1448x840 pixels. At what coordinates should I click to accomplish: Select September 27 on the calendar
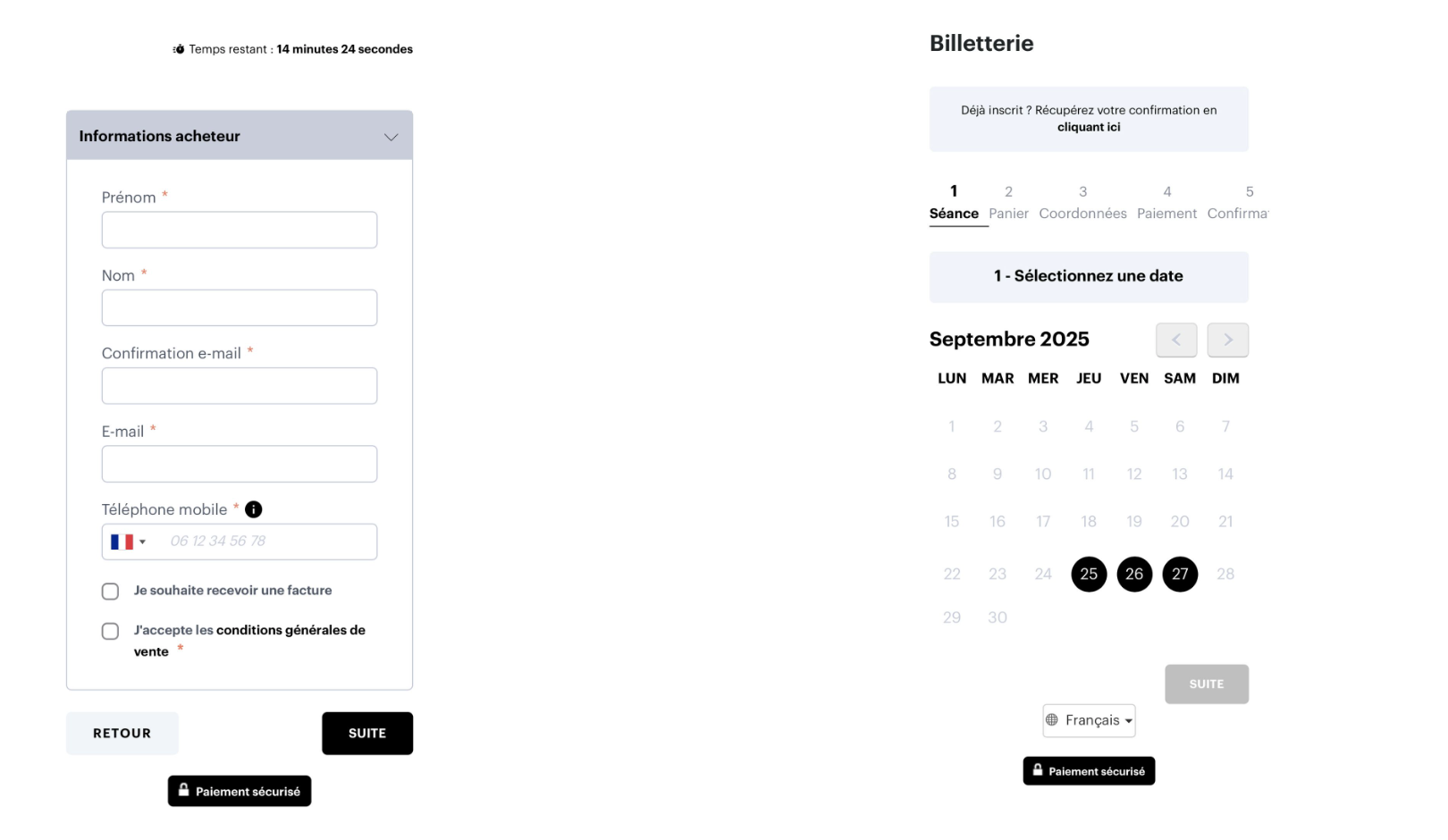point(1180,574)
